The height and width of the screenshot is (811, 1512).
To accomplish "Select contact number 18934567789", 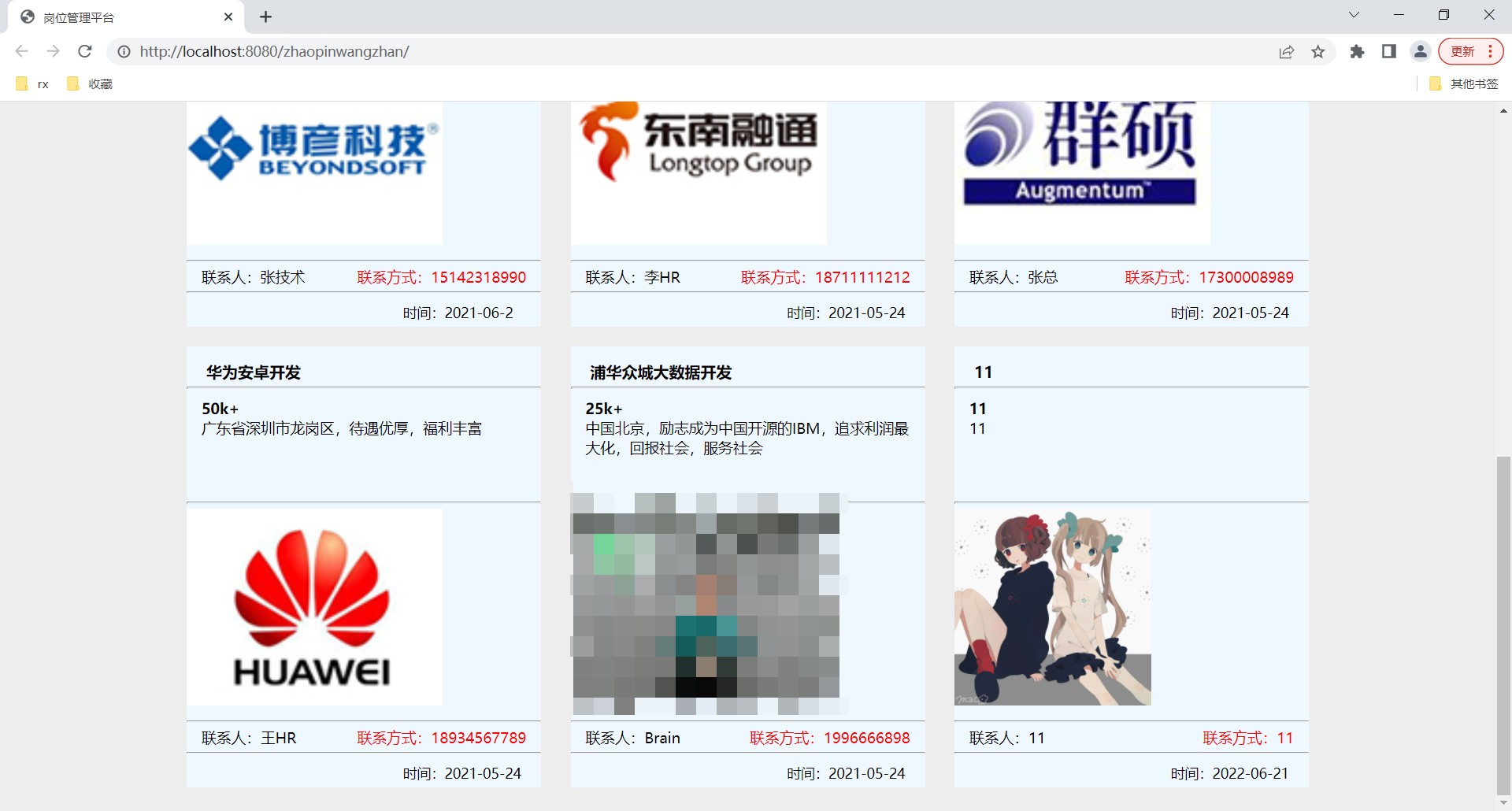I will point(479,738).
